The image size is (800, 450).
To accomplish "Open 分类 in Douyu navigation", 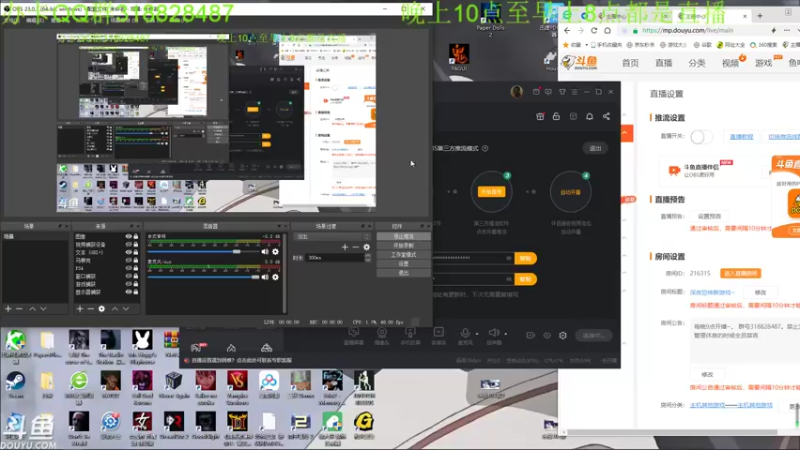I will point(696,63).
